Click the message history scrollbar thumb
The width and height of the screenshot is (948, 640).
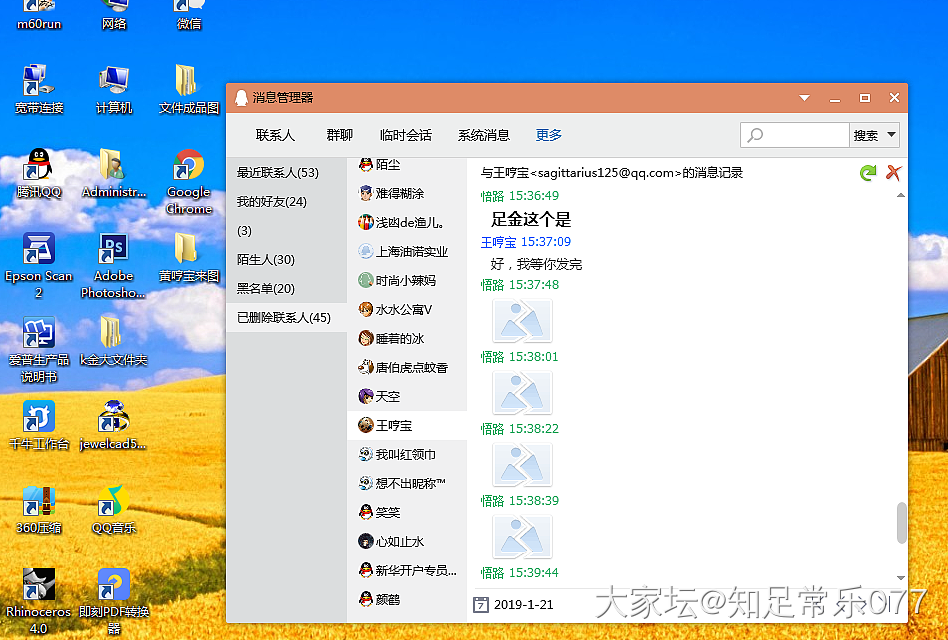click(x=901, y=522)
